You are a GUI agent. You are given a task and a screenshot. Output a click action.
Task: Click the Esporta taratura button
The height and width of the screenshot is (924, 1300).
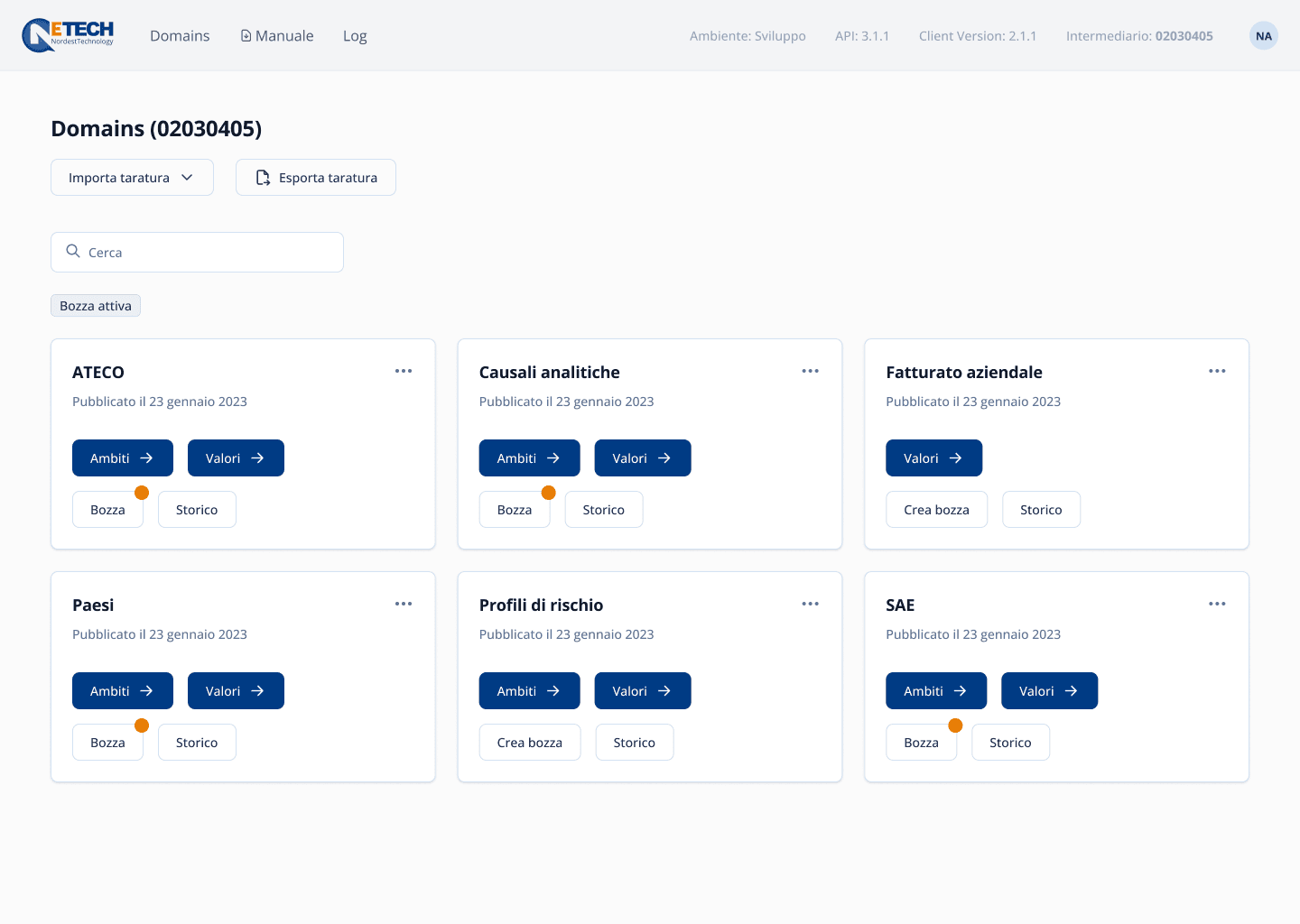316,178
